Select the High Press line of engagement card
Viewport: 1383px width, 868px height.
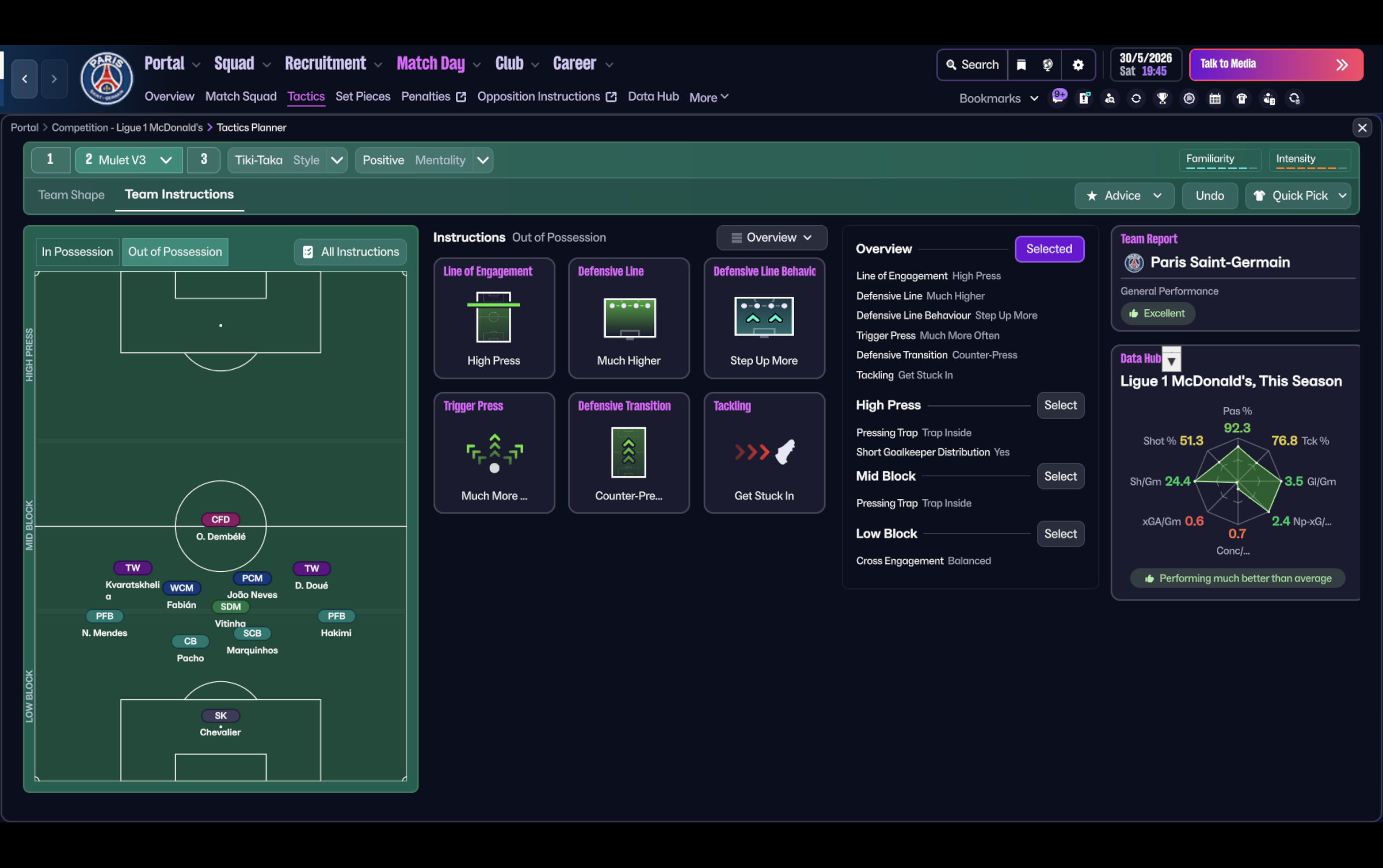[494, 319]
